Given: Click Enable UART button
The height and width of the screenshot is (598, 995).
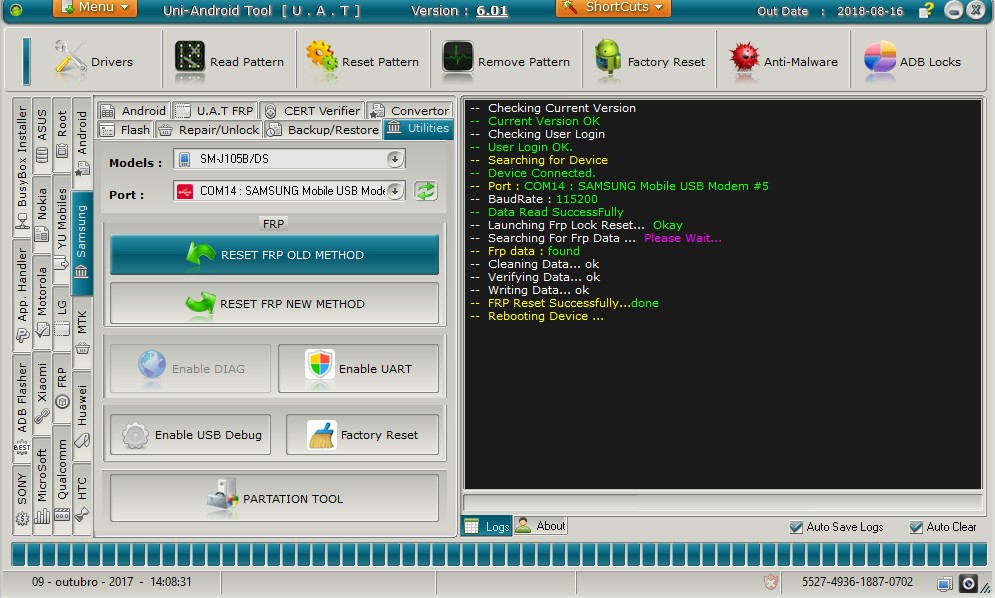Looking at the screenshot, I should coord(358,368).
